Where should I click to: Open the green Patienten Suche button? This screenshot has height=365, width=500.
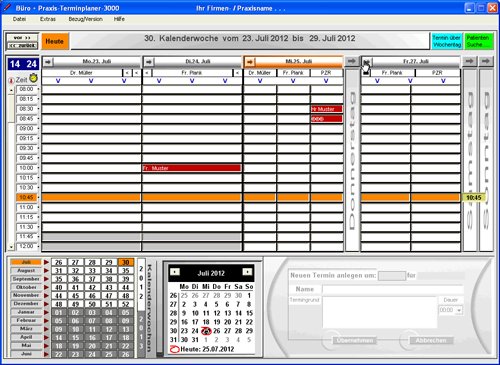(x=479, y=41)
